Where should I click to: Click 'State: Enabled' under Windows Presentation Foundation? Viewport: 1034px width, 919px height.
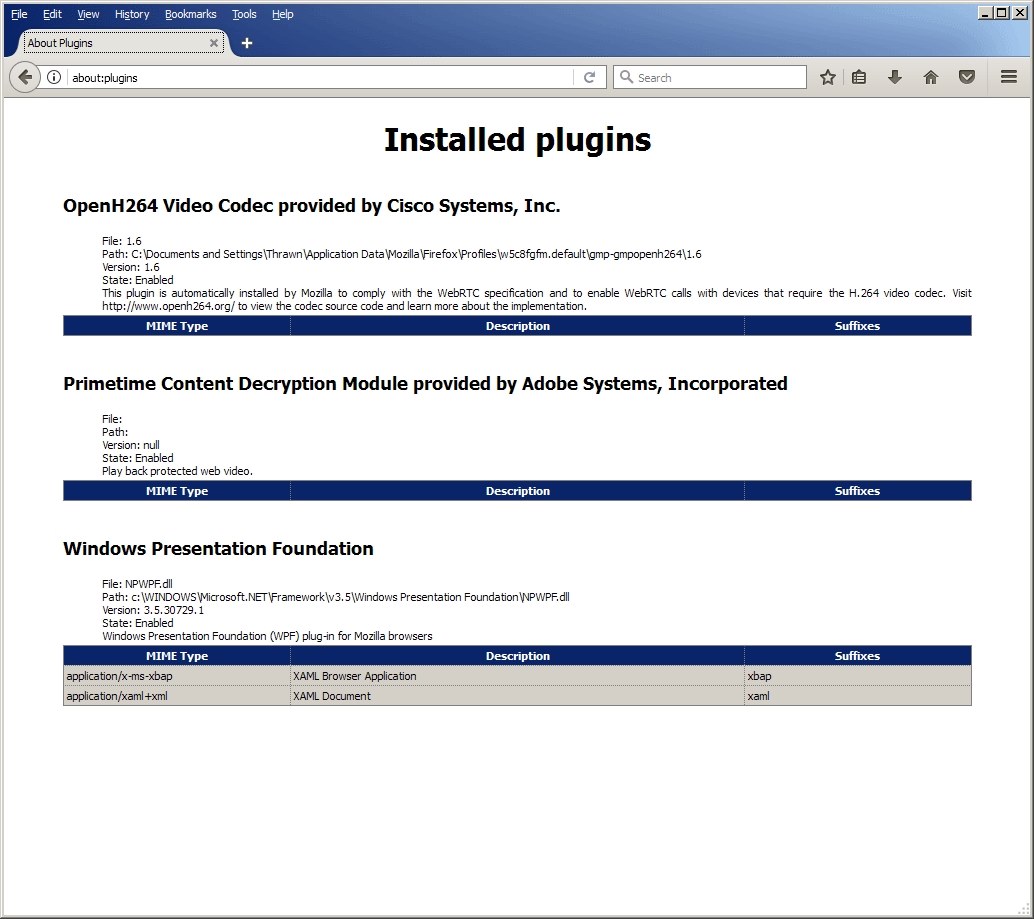tap(138, 623)
